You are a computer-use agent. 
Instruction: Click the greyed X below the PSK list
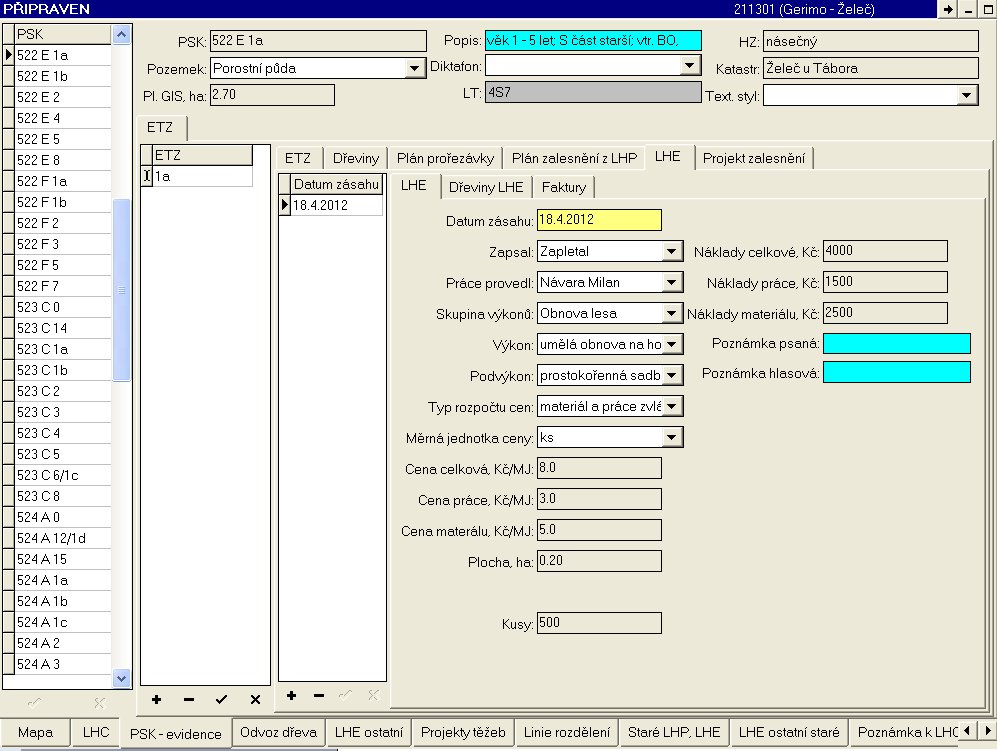(x=99, y=703)
